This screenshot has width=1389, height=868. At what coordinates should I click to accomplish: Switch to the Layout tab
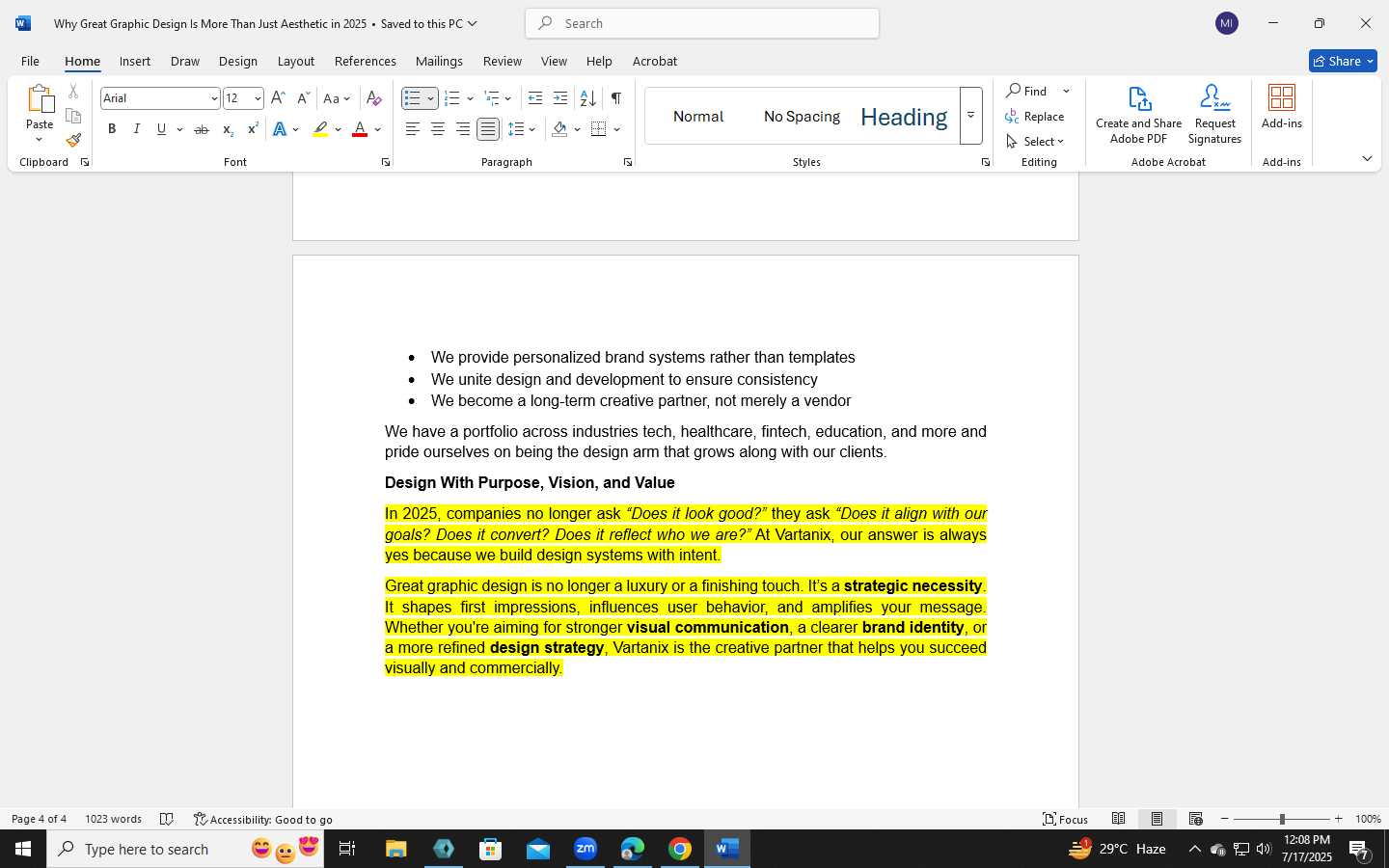296,61
